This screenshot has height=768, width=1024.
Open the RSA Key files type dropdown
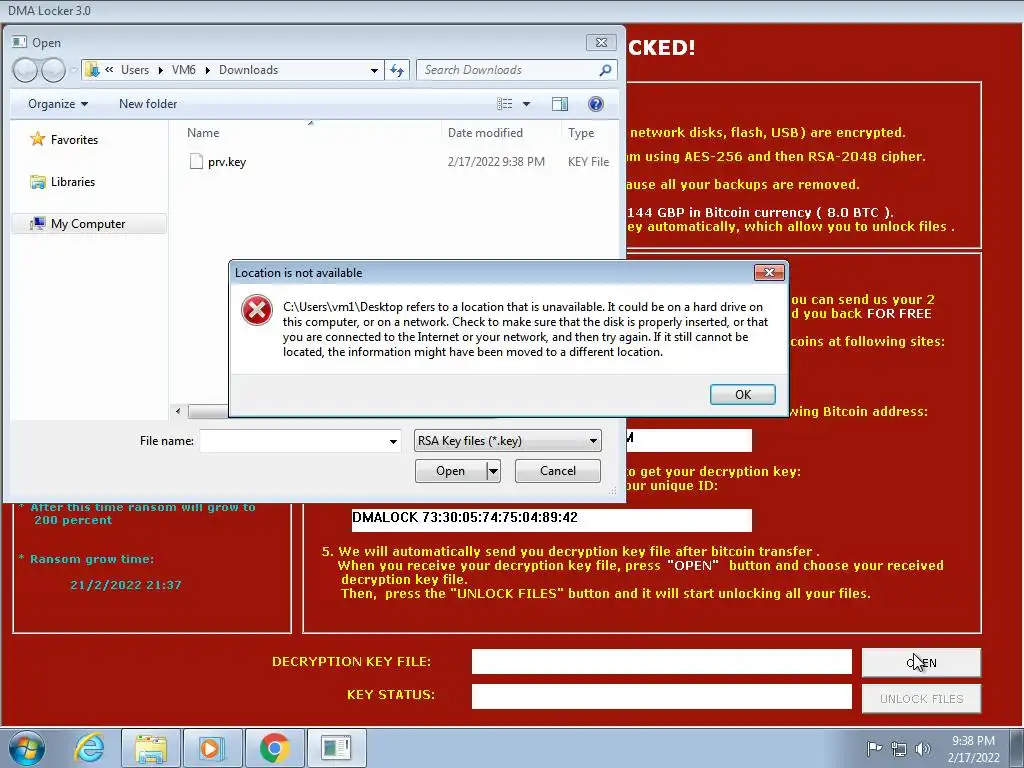tap(507, 441)
